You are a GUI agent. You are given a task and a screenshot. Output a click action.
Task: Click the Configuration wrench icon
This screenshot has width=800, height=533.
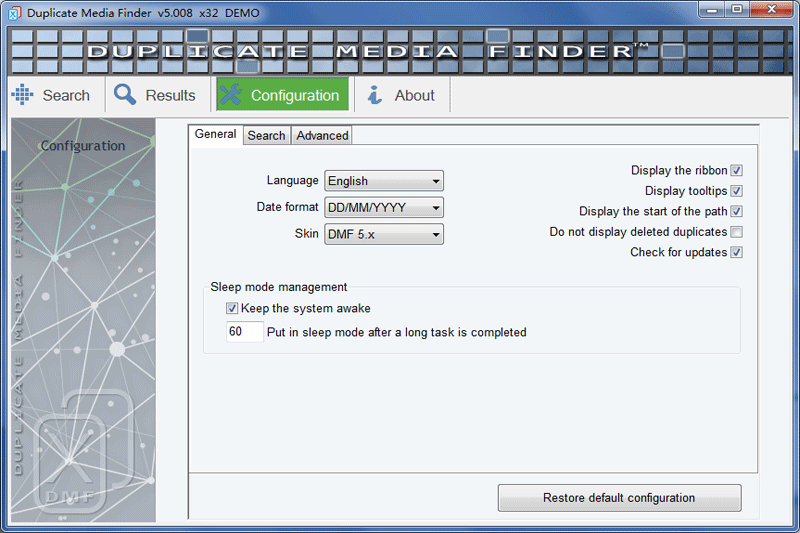231,94
